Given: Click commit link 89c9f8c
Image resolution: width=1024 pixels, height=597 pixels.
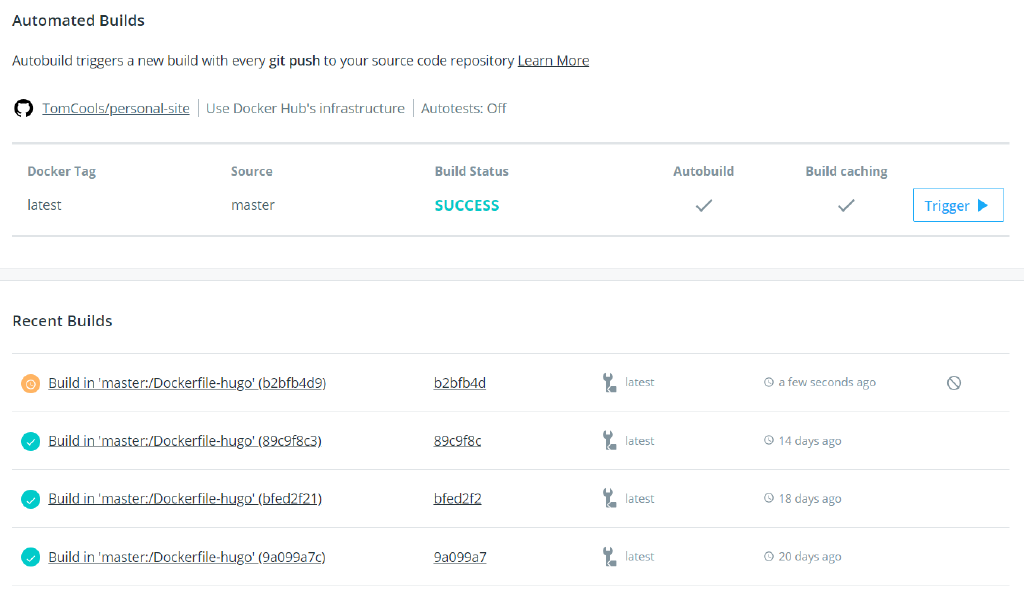Looking at the screenshot, I should [x=455, y=440].
